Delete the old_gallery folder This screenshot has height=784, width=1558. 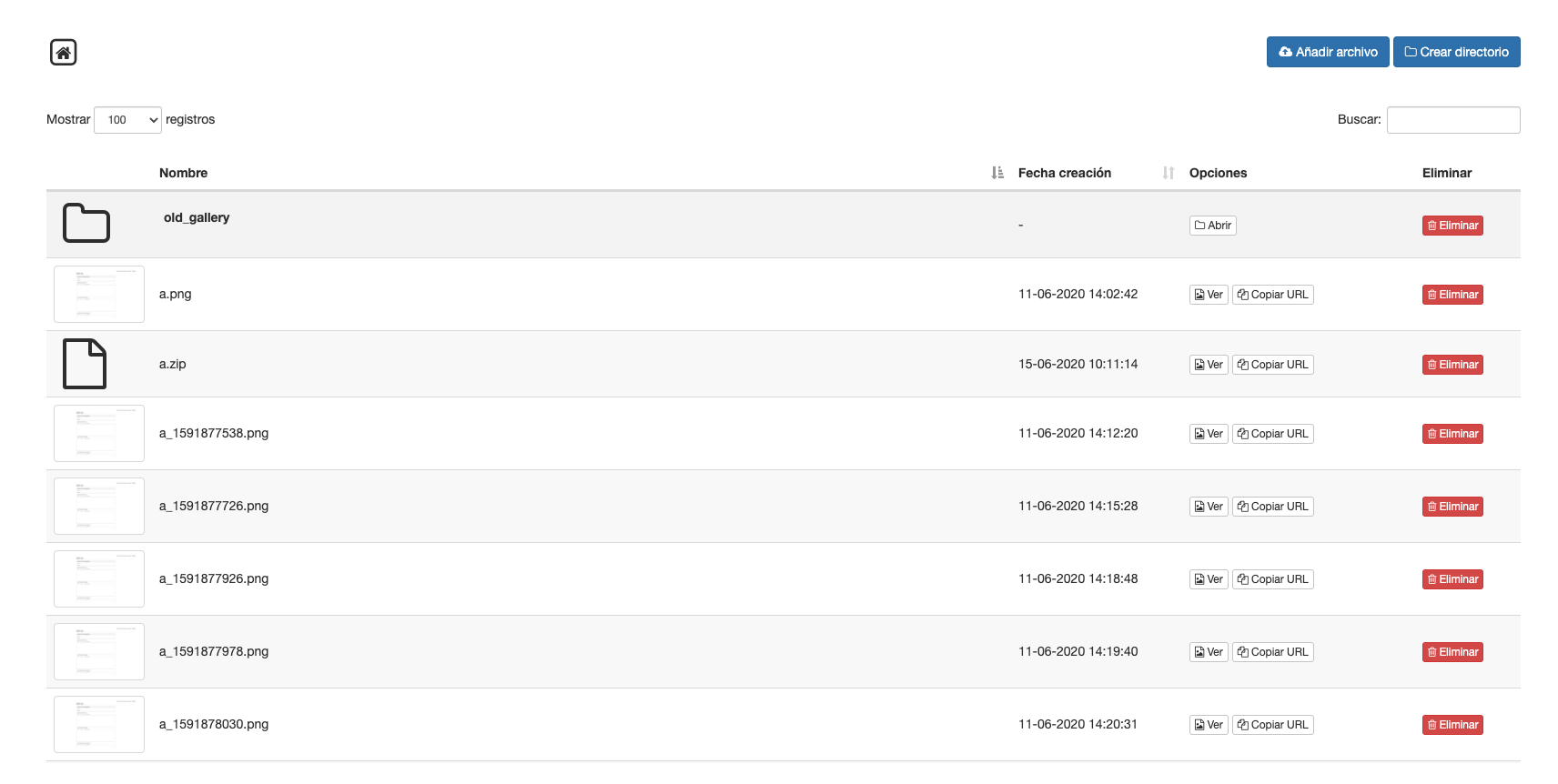(x=1452, y=226)
